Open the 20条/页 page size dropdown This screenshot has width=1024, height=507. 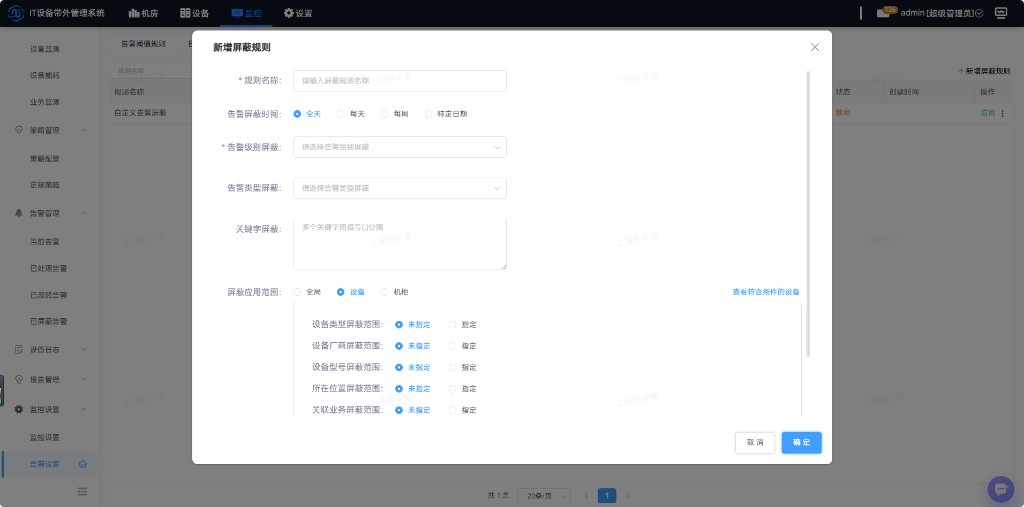coord(544,496)
